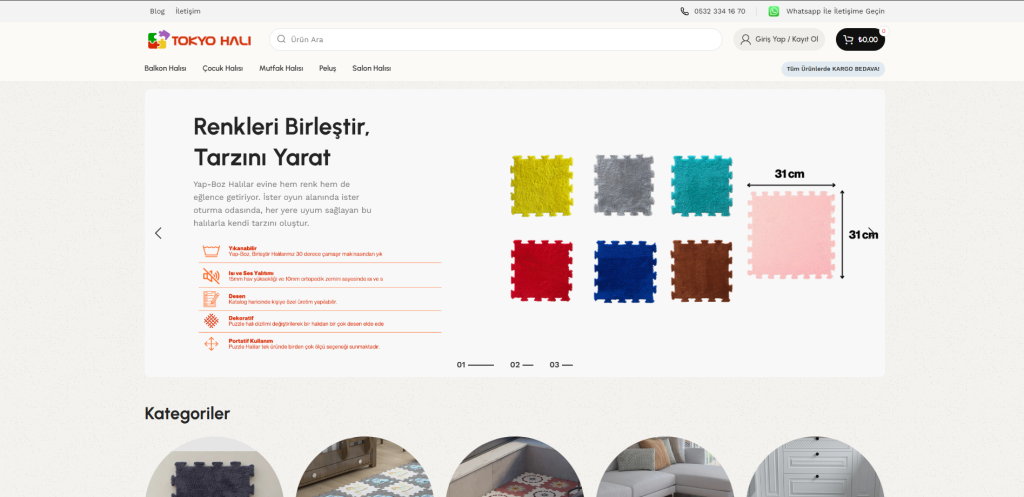Screen dimensions: 1024x497
Task: Select Mutfak Halısı in navigation
Action: point(281,68)
